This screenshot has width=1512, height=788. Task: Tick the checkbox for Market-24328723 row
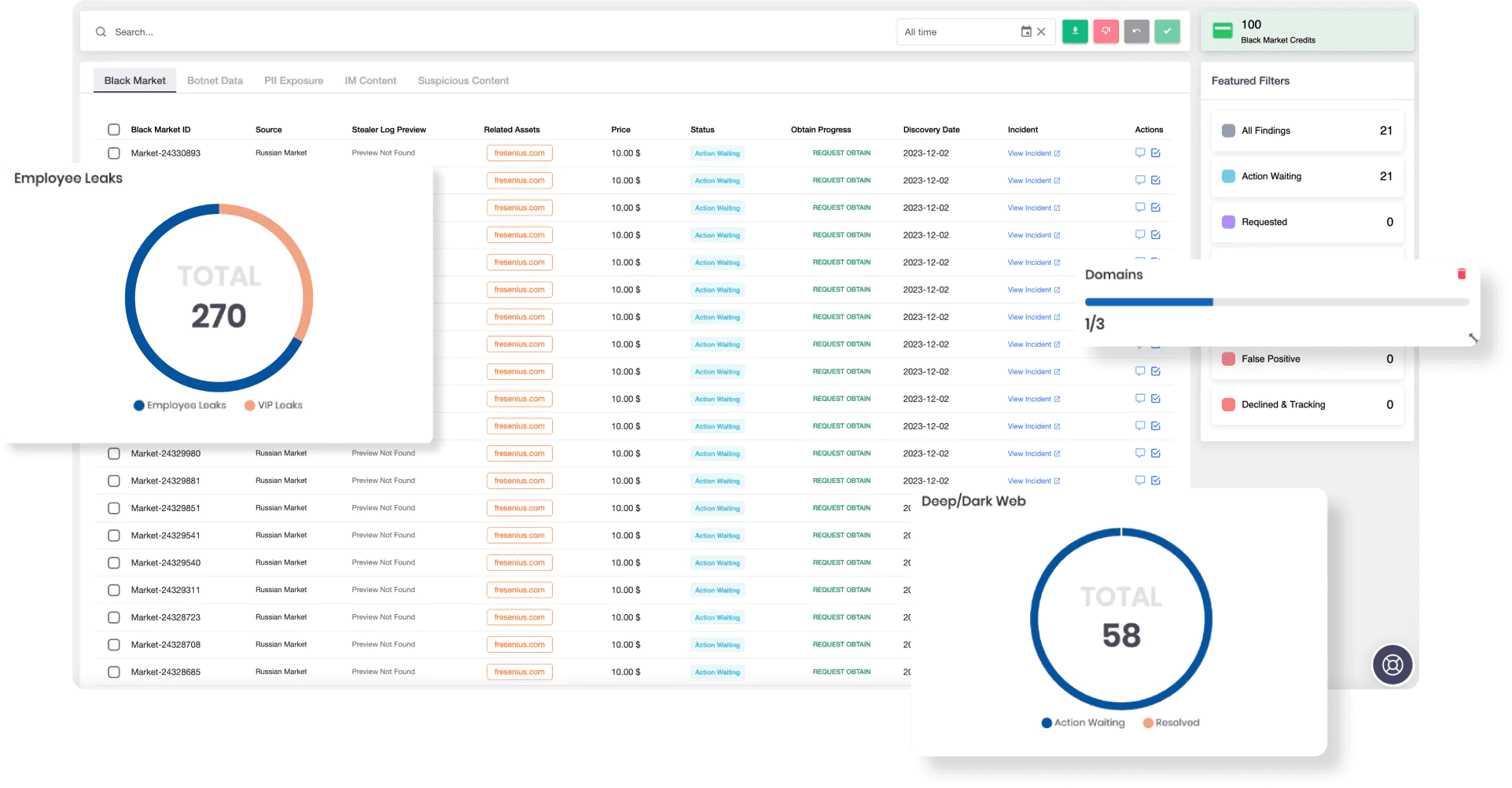(113, 617)
